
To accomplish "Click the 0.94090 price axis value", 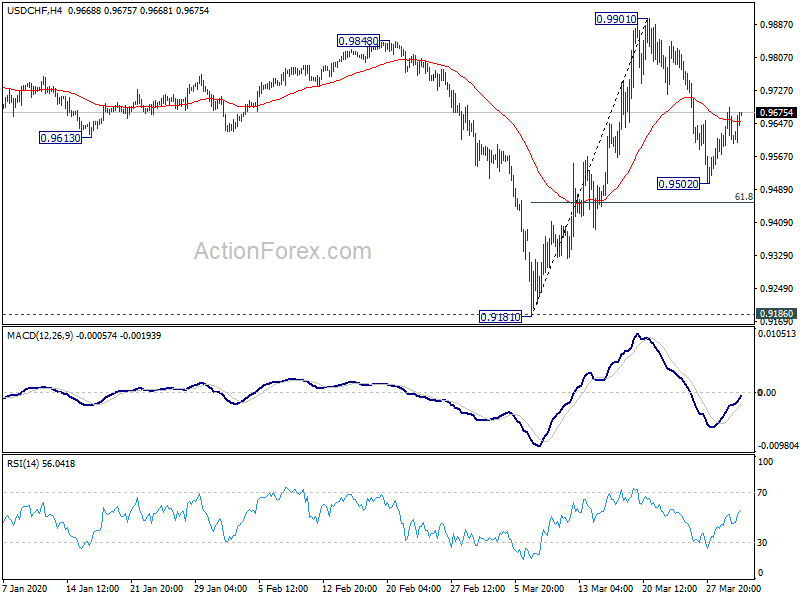I will pyautogui.click(x=777, y=222).
